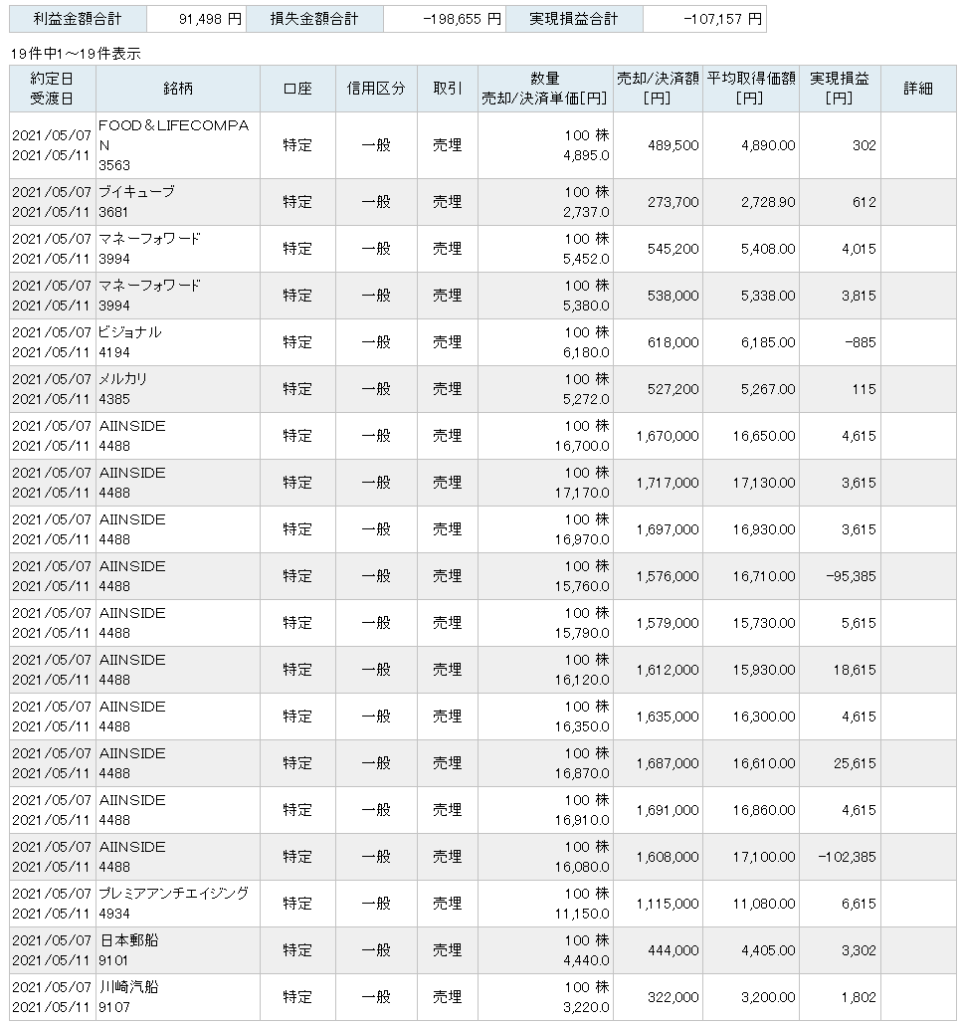The width and height of the screenshot is (961, 1024).
Task: Click the 実現損益合計 label
Action: point(573,20)
